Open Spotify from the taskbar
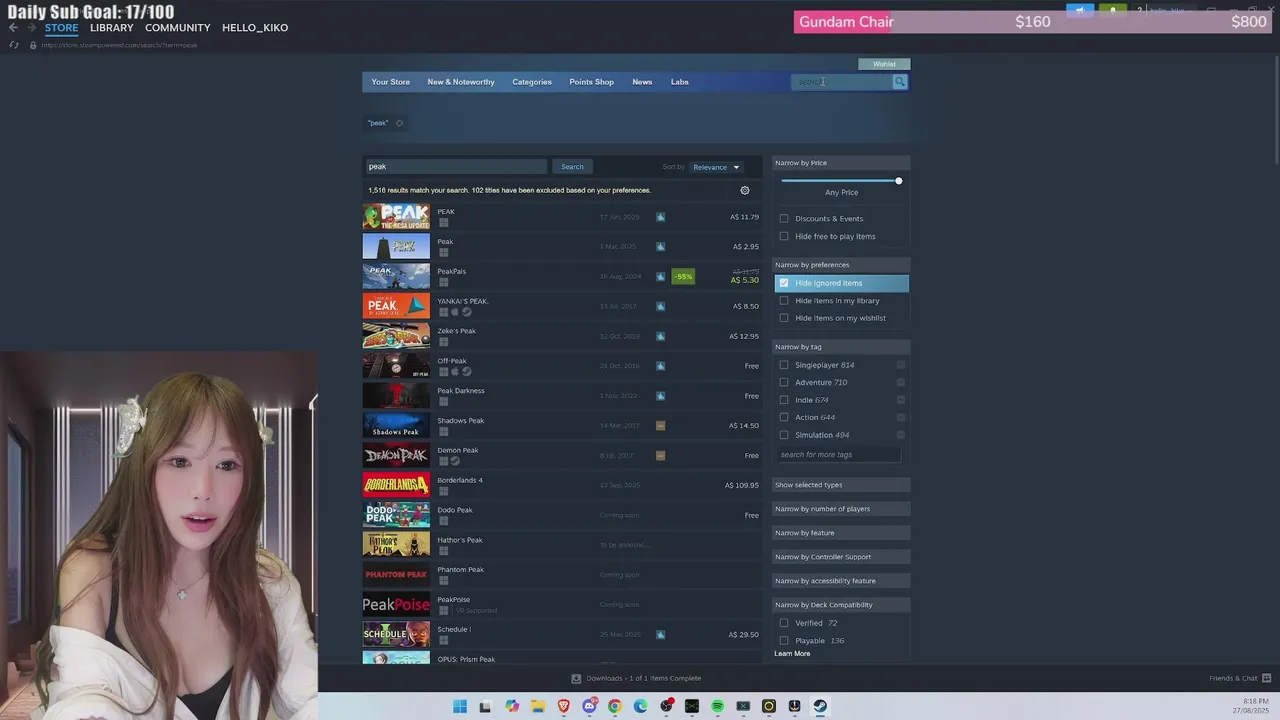This screenshot has width=1280, height=720. click(x=717, y=706)
